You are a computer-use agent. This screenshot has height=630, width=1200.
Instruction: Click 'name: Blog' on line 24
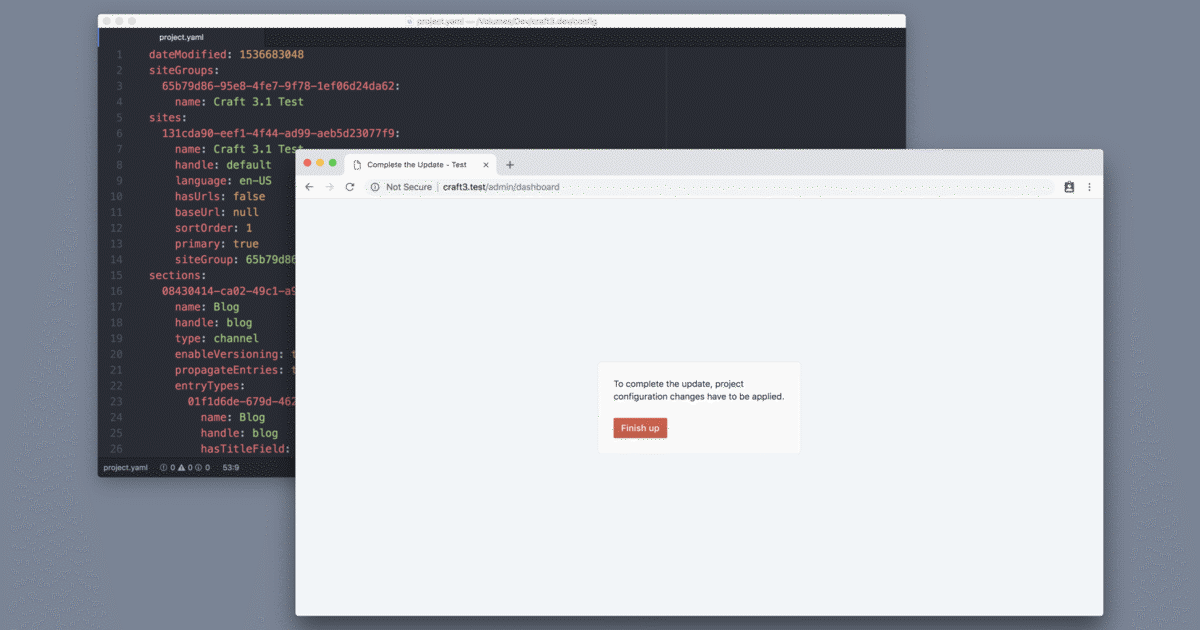tap(233, 417)
